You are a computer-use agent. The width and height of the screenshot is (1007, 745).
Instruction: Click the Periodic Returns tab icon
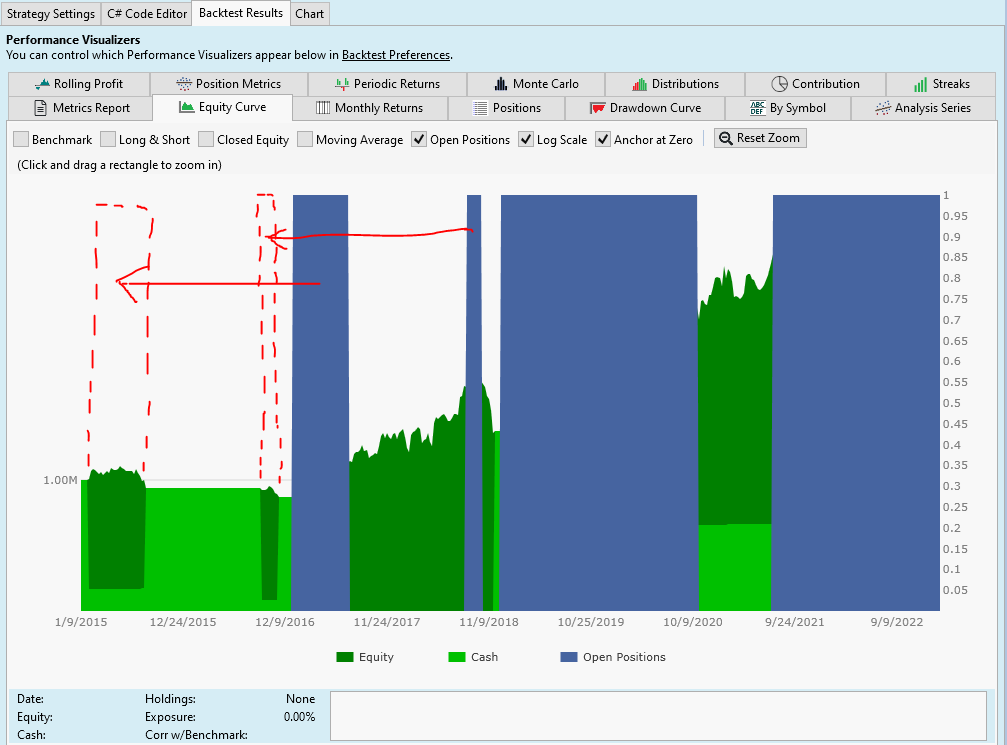pos(343,84)
